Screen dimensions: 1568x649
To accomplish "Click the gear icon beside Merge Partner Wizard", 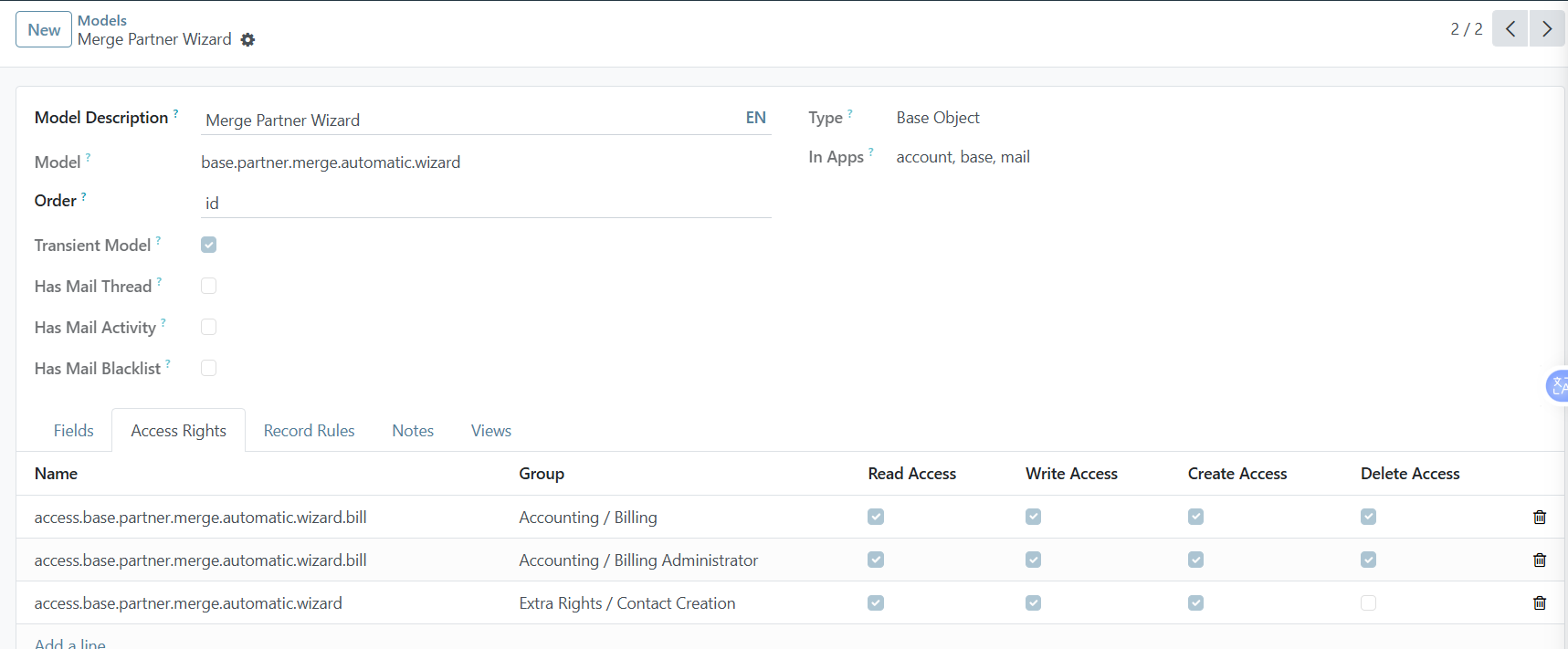I will point(247,40).
